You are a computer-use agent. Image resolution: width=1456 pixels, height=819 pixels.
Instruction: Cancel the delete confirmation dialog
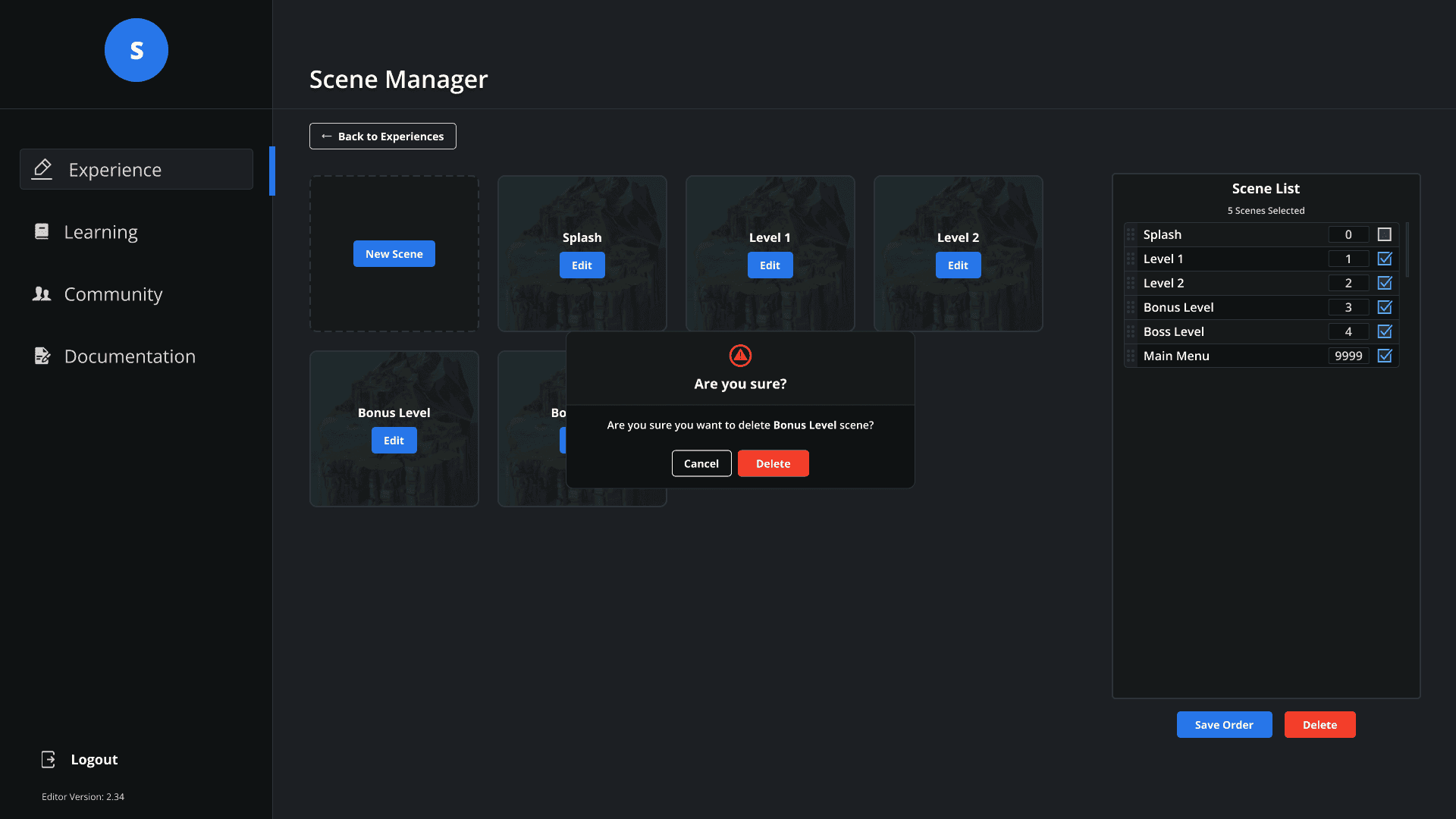pyautogui.click(x=701, y=463)
